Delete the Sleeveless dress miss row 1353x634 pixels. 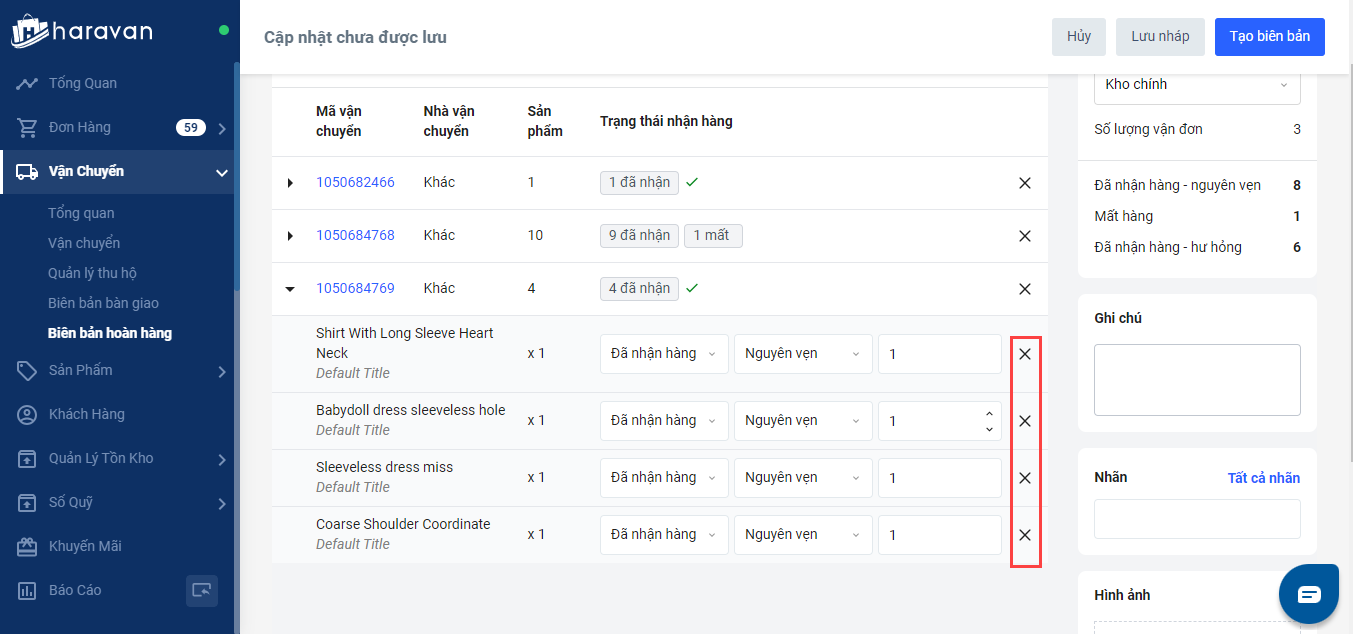pos(1024,478)
